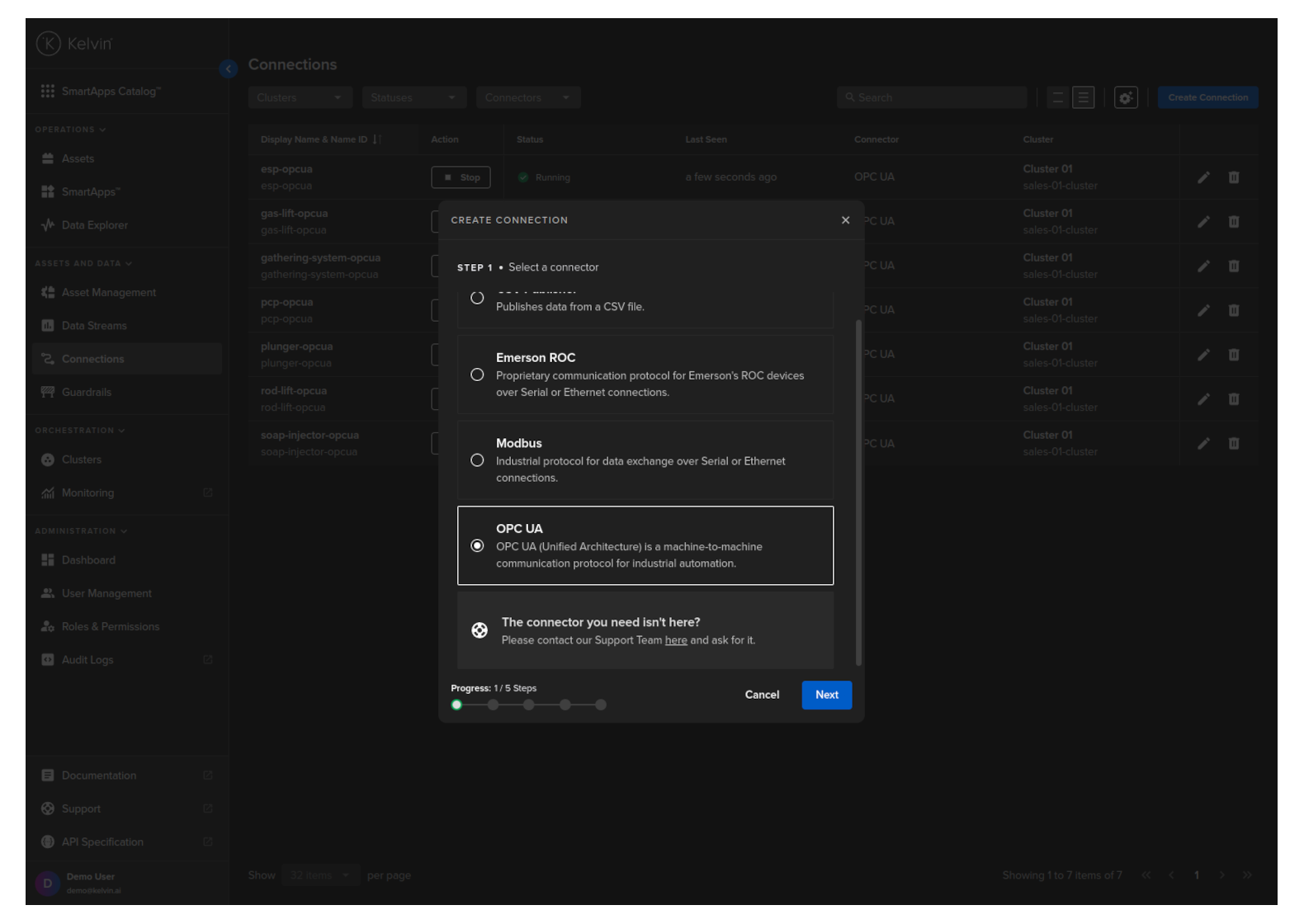Collapse sidebar with the chevron arrow button
The image size is (1304, 924).
point(229,69)
